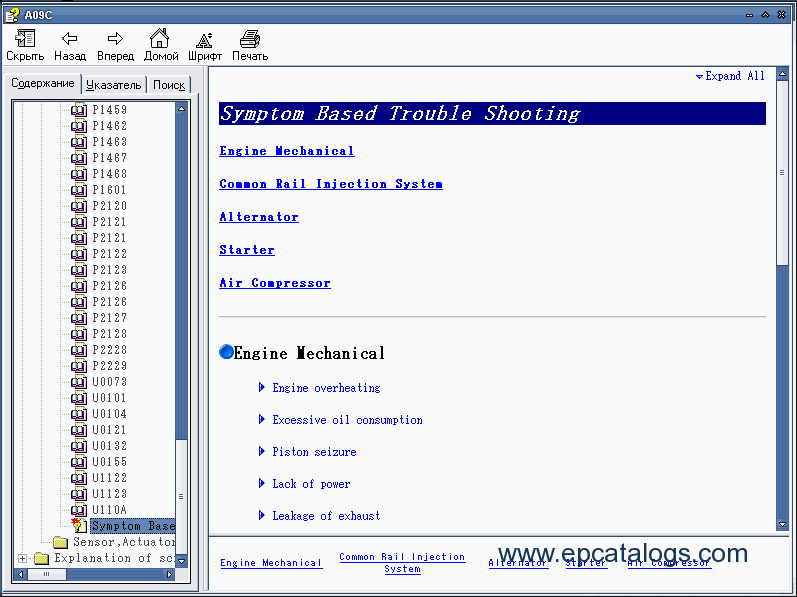
Task: Open the Домой (Home) page icon
Action: (160, 38)
